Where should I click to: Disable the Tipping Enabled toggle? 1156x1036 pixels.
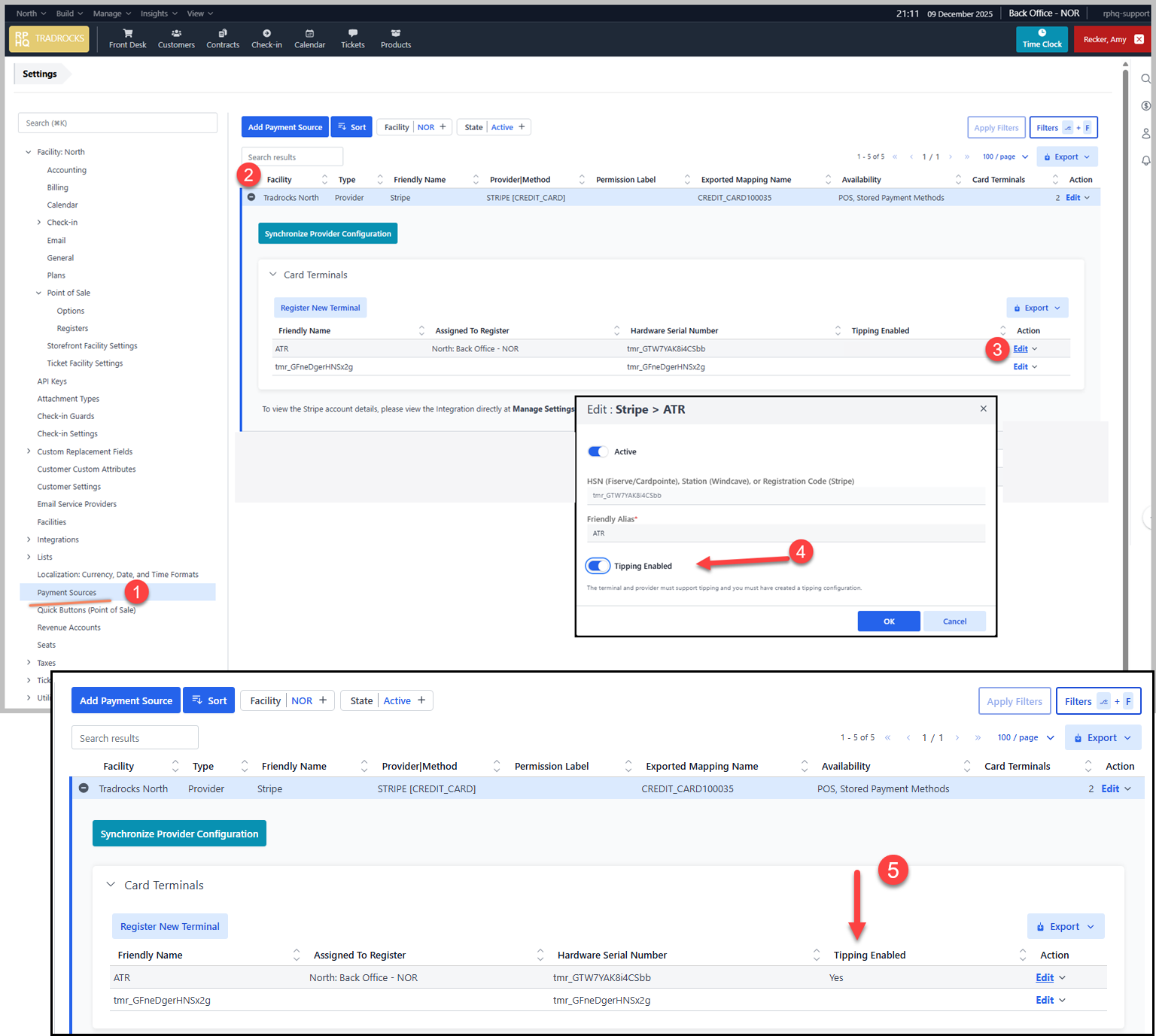click(598, 566)
